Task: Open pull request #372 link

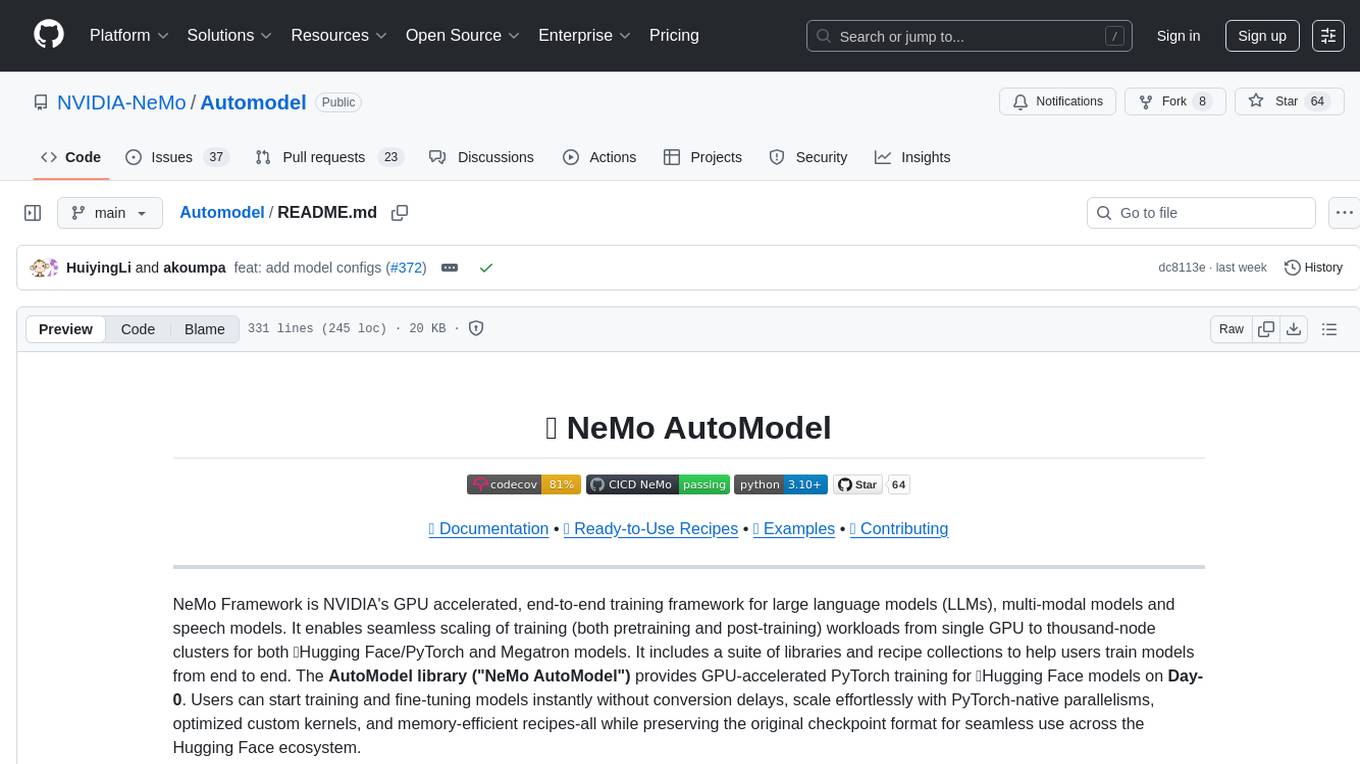Action: point(406,268)
